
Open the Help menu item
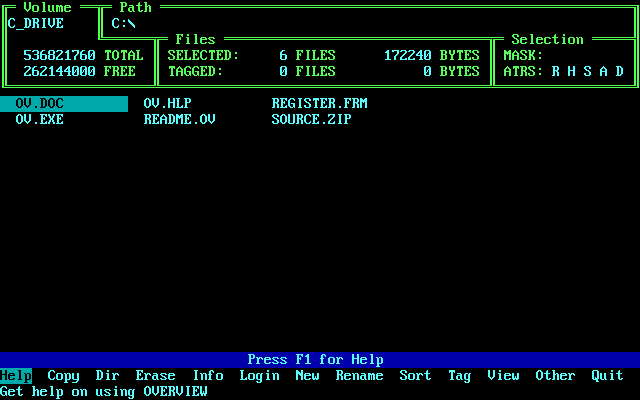click(x=16, y=376)
